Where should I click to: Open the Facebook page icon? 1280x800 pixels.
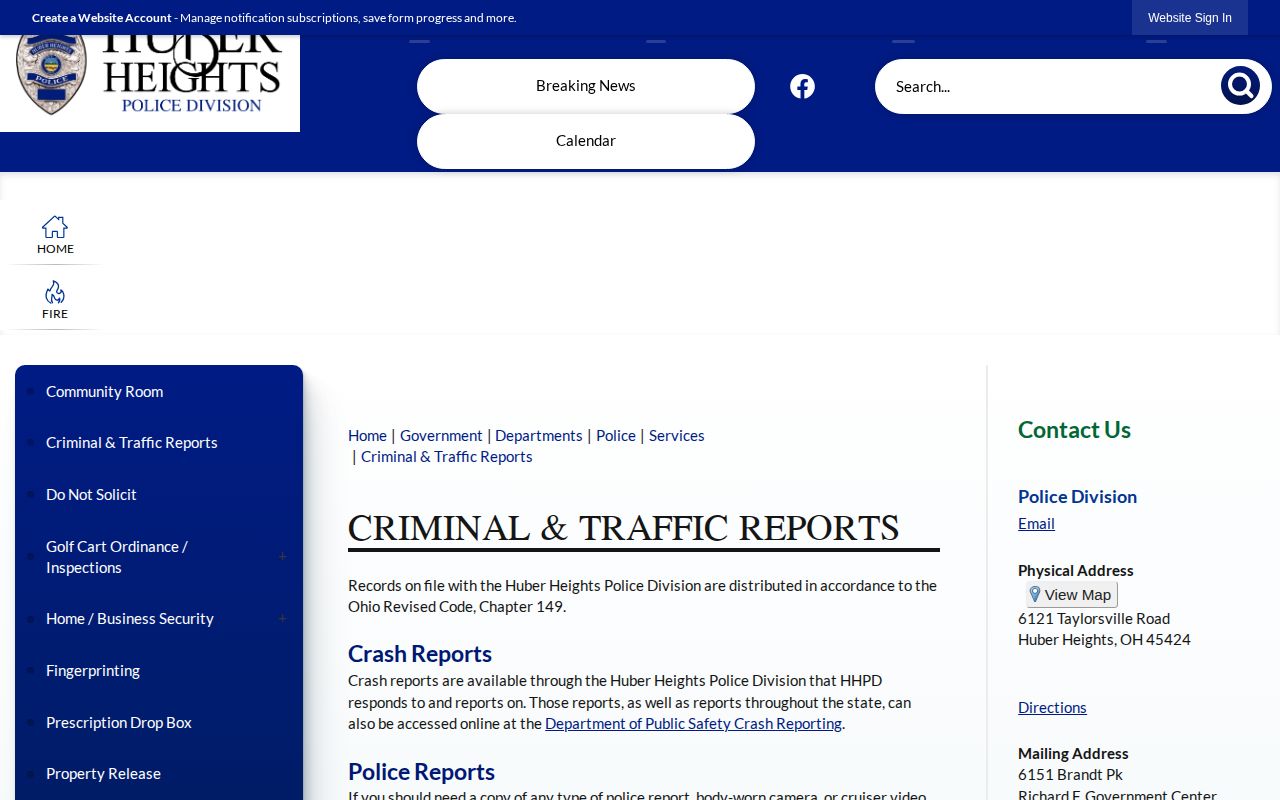click(x=802, y=86)
